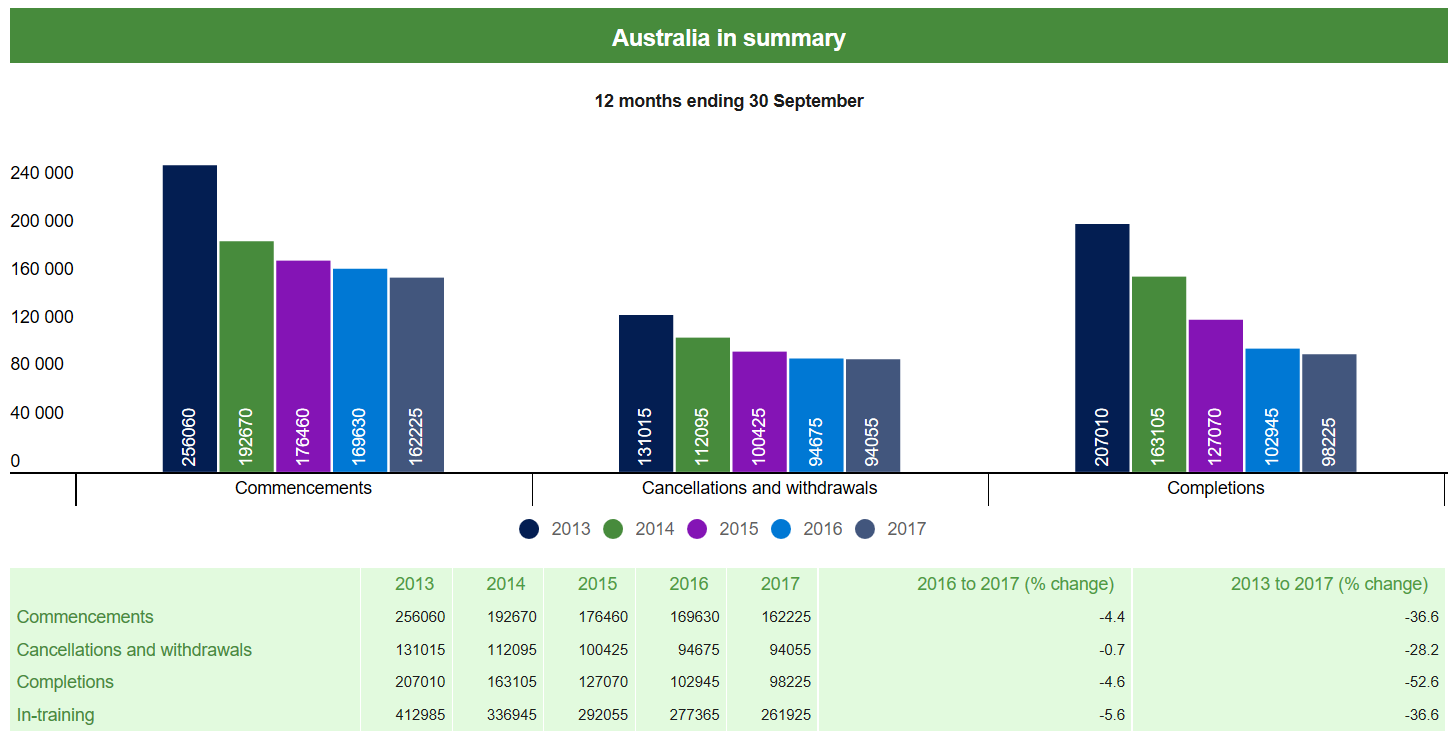Screen dimensions: 1451x733
Task: Select the 2017 Cancellations bar labelled 94055
Action: click(873, 416)
